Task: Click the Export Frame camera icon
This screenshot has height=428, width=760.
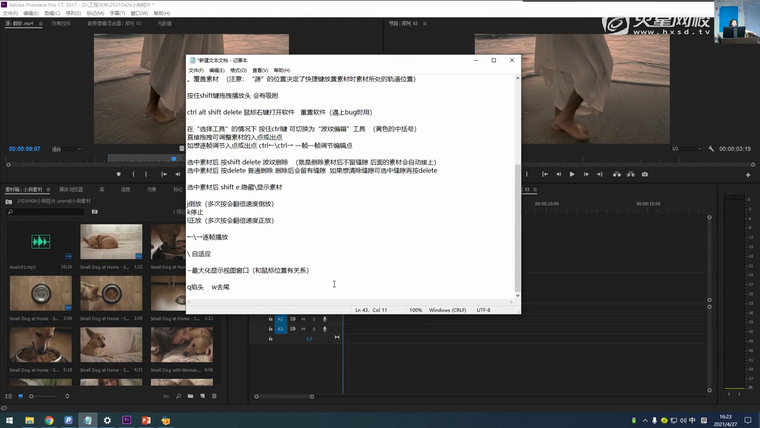Action: (x=645, y=174)
